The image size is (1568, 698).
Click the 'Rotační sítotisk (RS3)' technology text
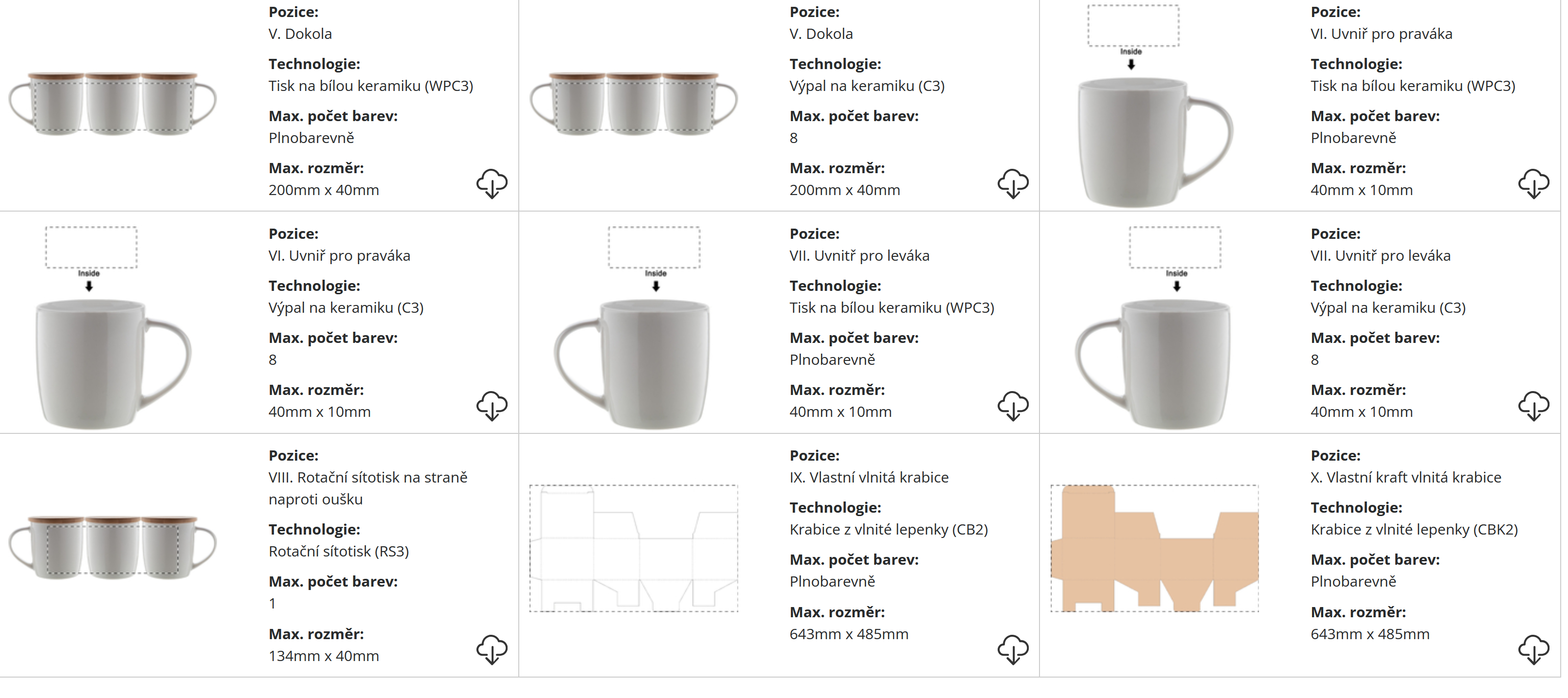[338, 551]
